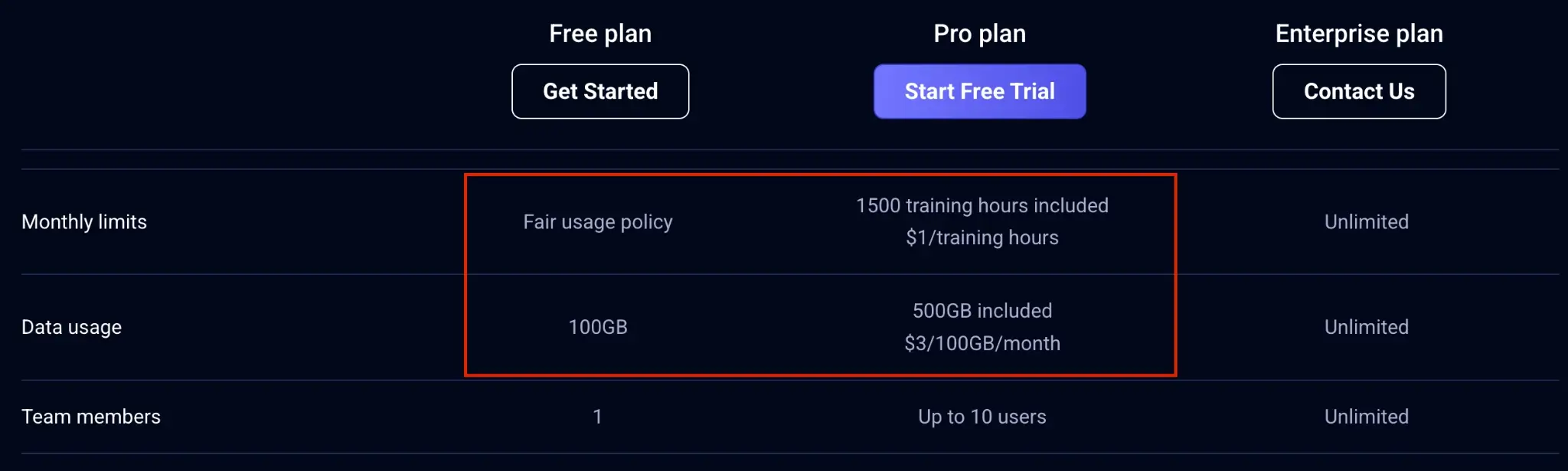The width and height of the screenshot is (1568, 471).
Task: Click the Get Started button
Action: [600, 92]
